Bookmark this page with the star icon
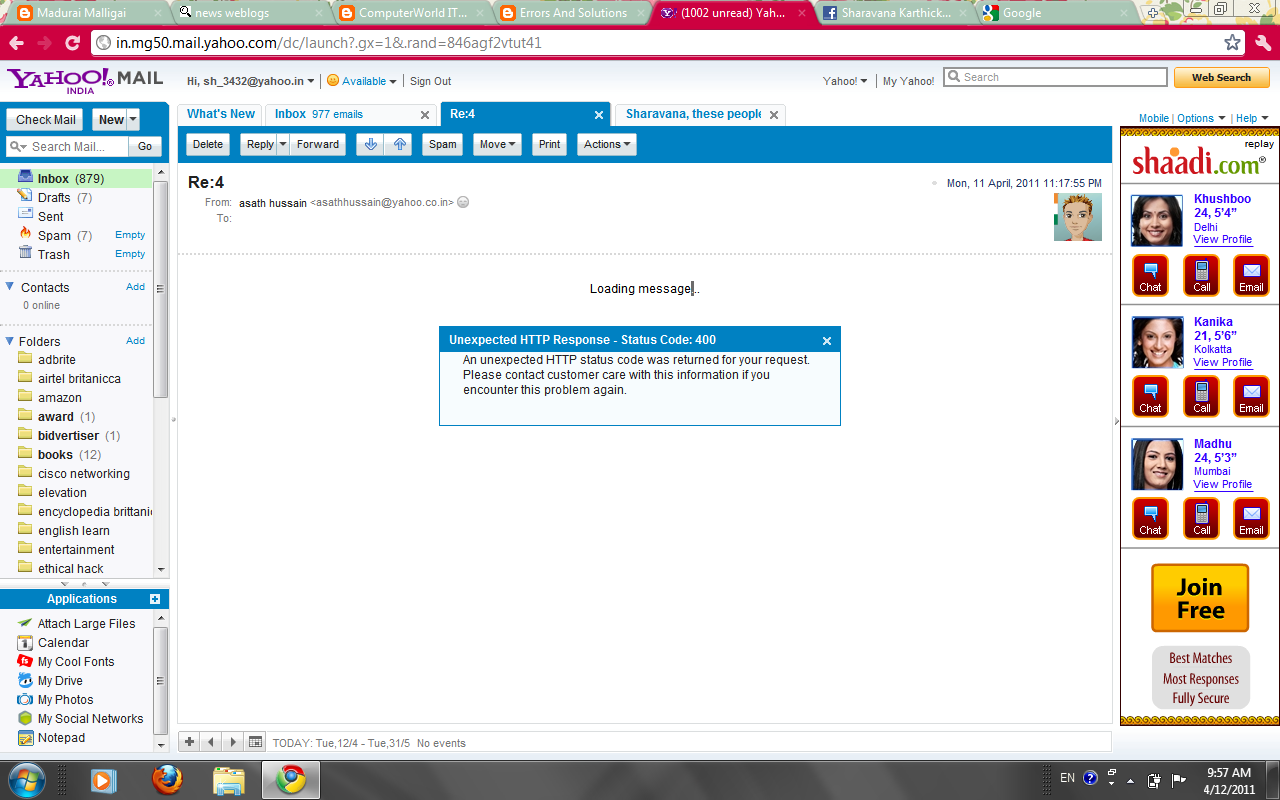 click(x=1232, y=43)
